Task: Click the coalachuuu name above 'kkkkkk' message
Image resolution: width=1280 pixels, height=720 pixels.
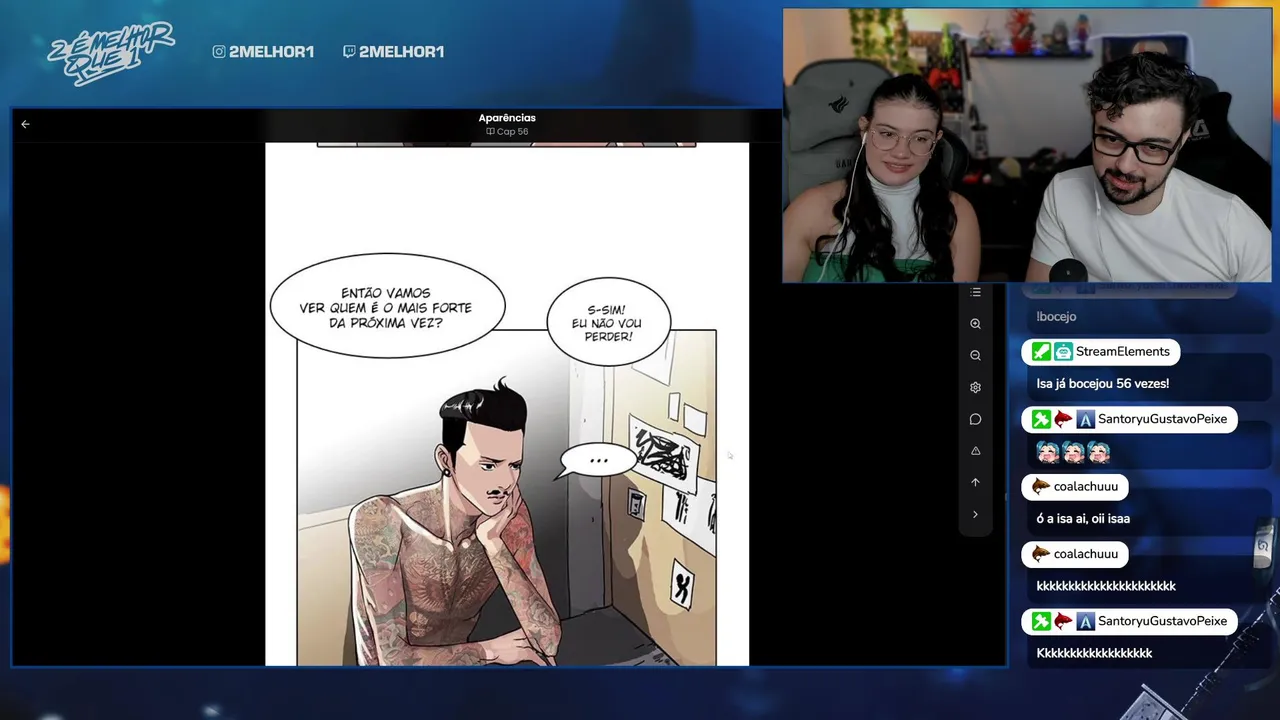Action: click(1086, 554)
